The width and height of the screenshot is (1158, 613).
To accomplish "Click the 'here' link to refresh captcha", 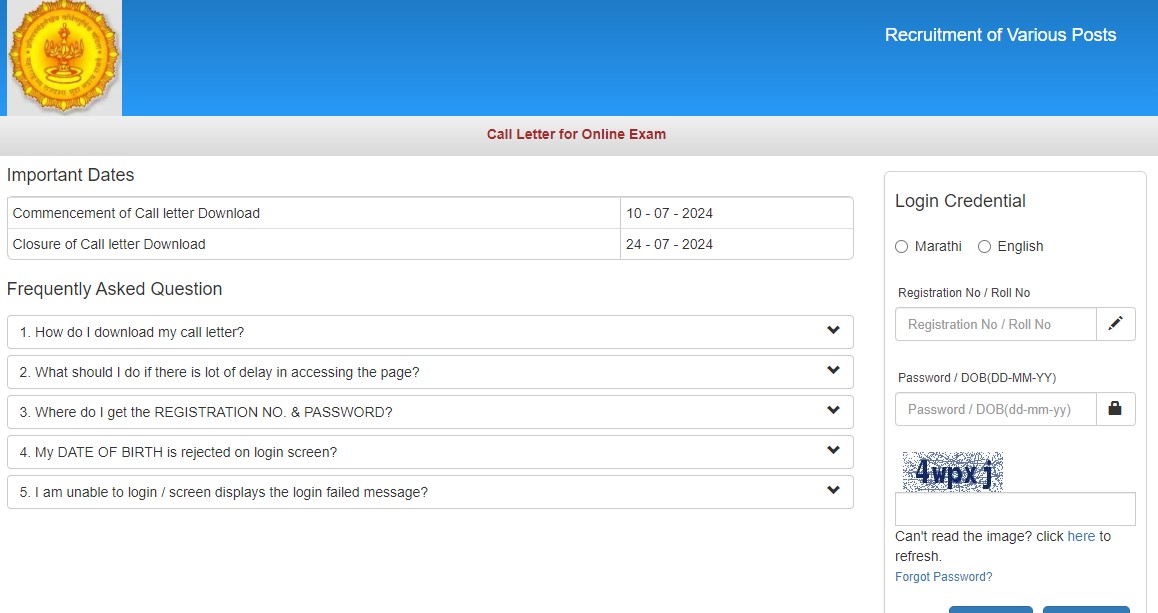I will 1081,536.
